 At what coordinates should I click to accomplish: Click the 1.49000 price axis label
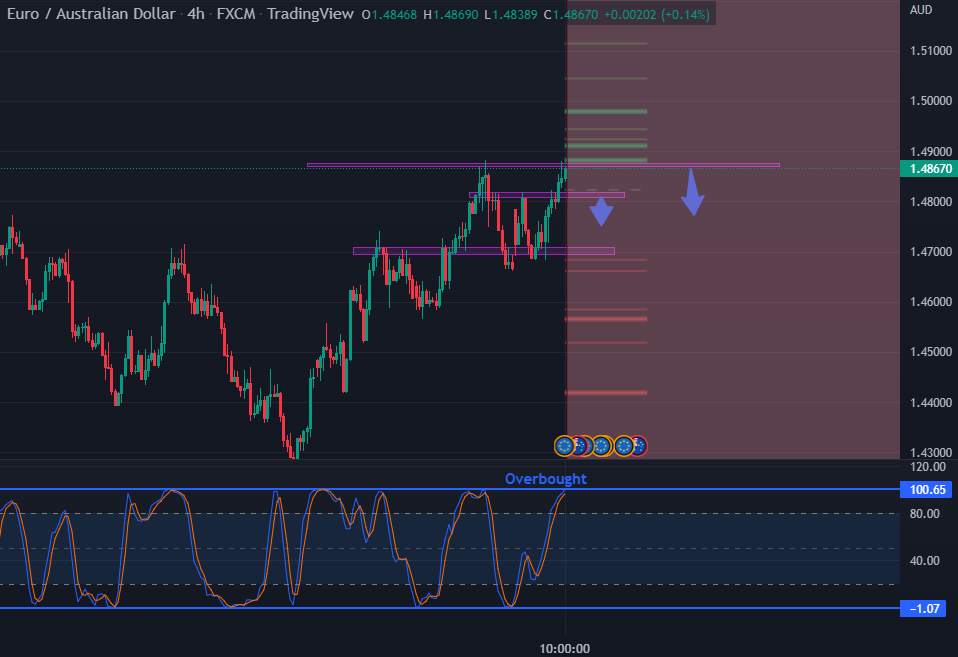click(931, 152)
